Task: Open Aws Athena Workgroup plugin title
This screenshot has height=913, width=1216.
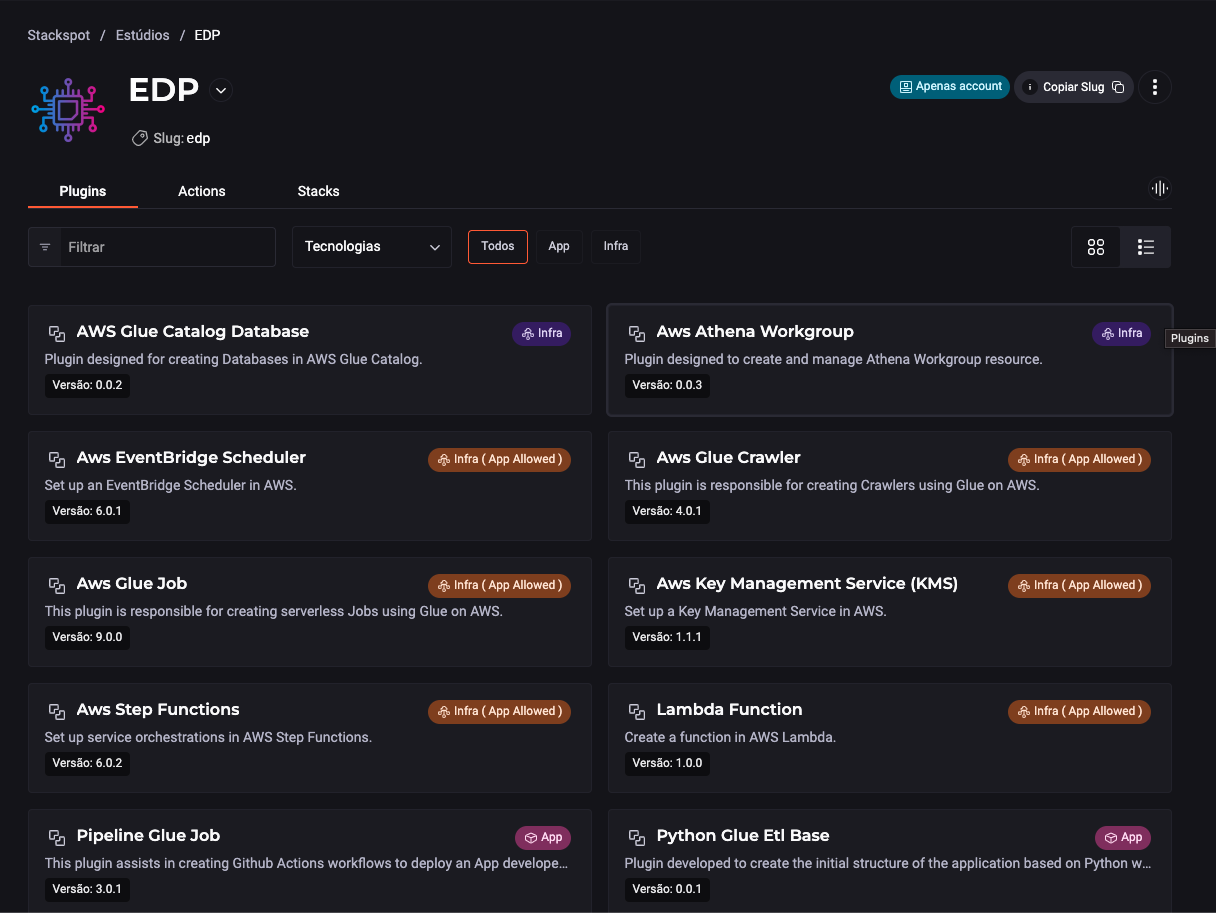Action: pos(755,332)
